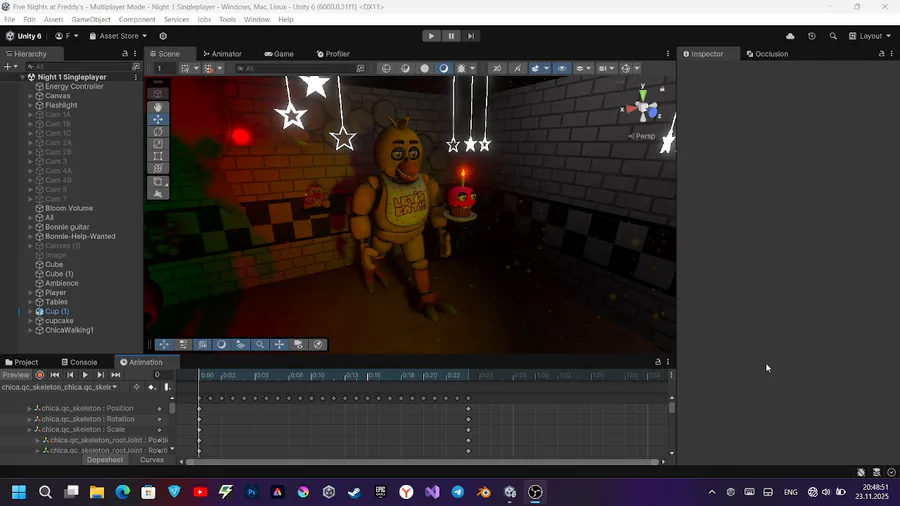Select the Hand view tool

coord(158,107)
